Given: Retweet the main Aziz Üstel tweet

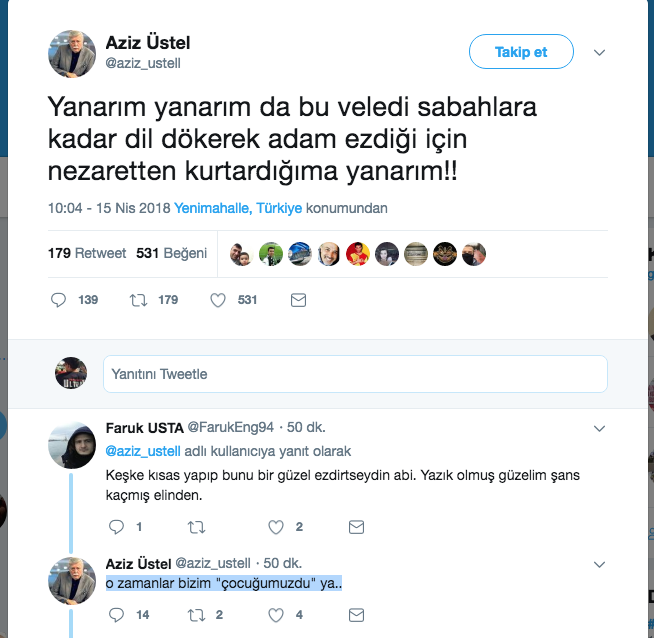Looking at the screenshot, I should point(140,299).
